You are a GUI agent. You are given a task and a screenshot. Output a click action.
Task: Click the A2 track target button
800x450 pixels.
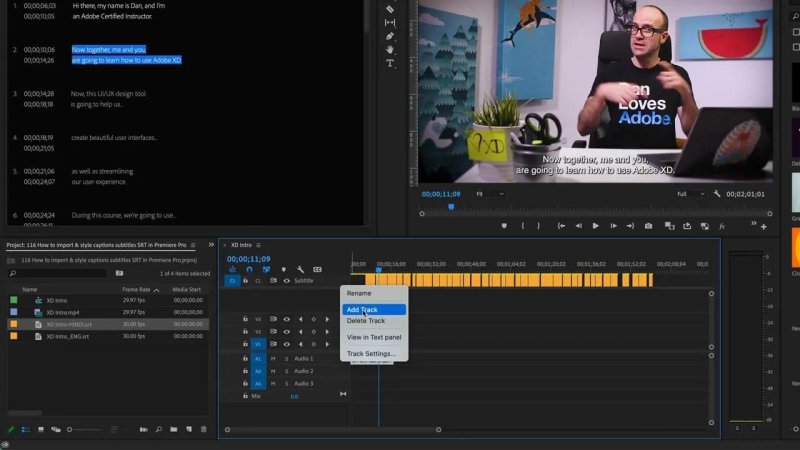click(258, 371)
